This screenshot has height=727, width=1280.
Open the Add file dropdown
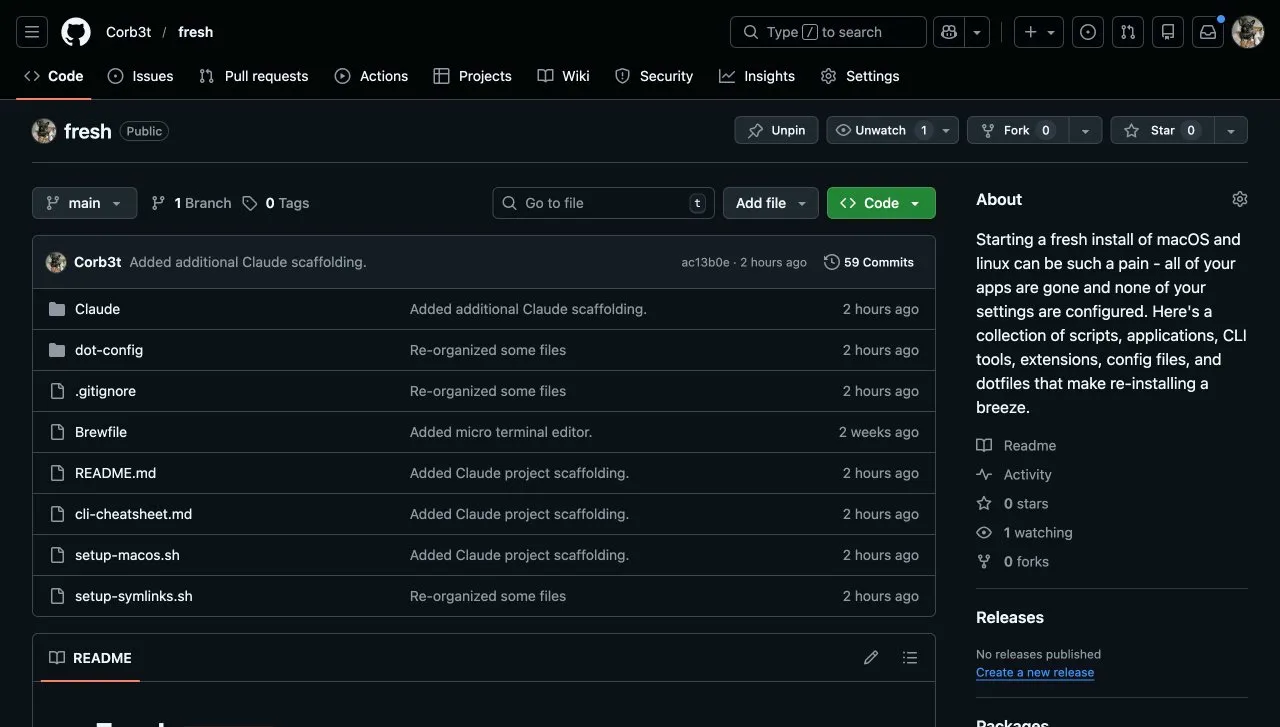(x=770, y=203)
